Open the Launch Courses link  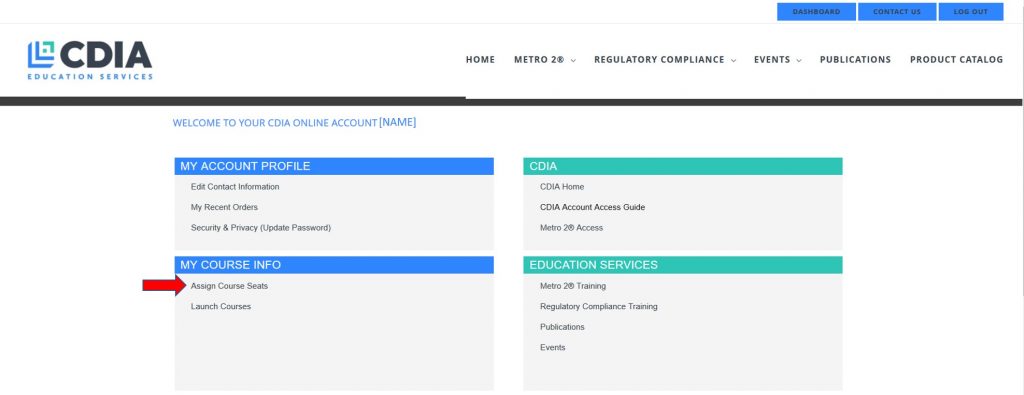click(221, 306)
